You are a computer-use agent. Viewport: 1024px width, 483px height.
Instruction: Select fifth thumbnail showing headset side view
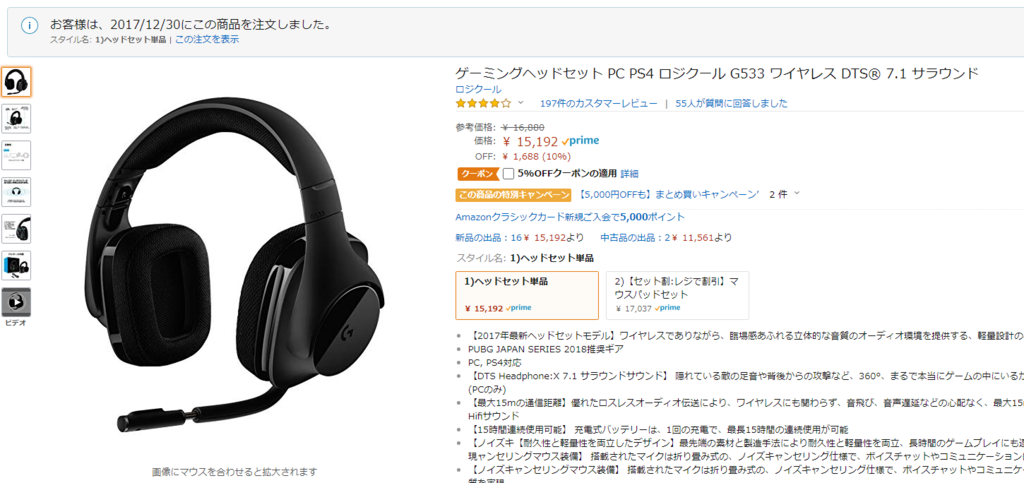(x=16, y=228)
